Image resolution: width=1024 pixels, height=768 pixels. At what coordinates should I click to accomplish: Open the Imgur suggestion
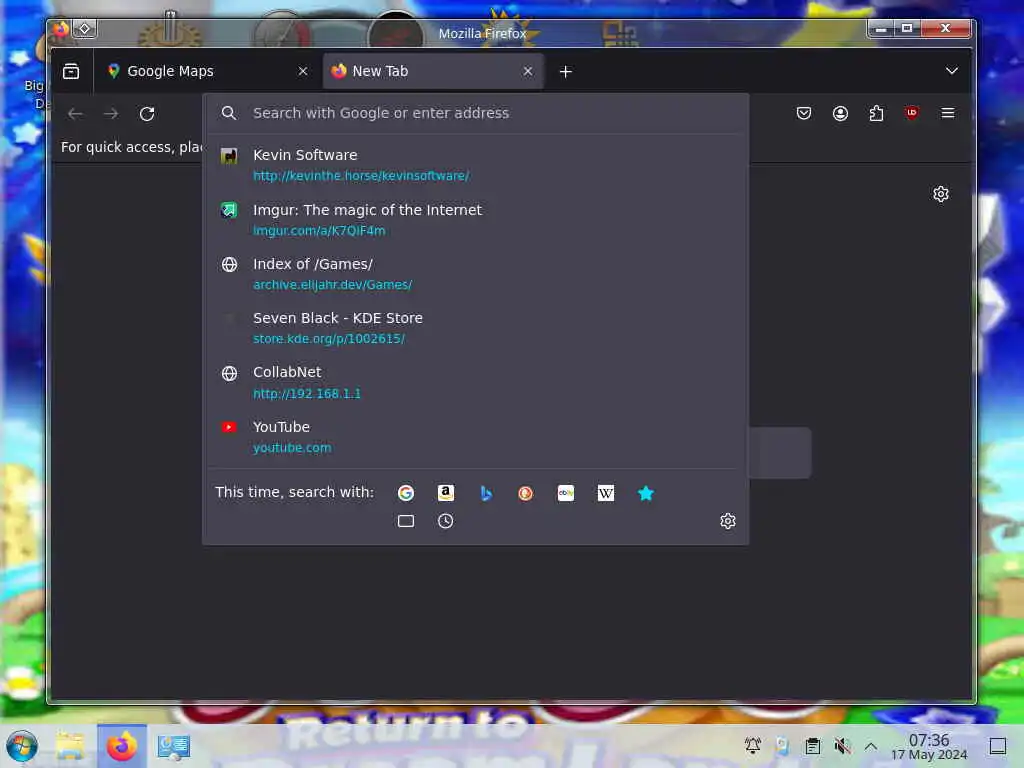pos(475,219)
